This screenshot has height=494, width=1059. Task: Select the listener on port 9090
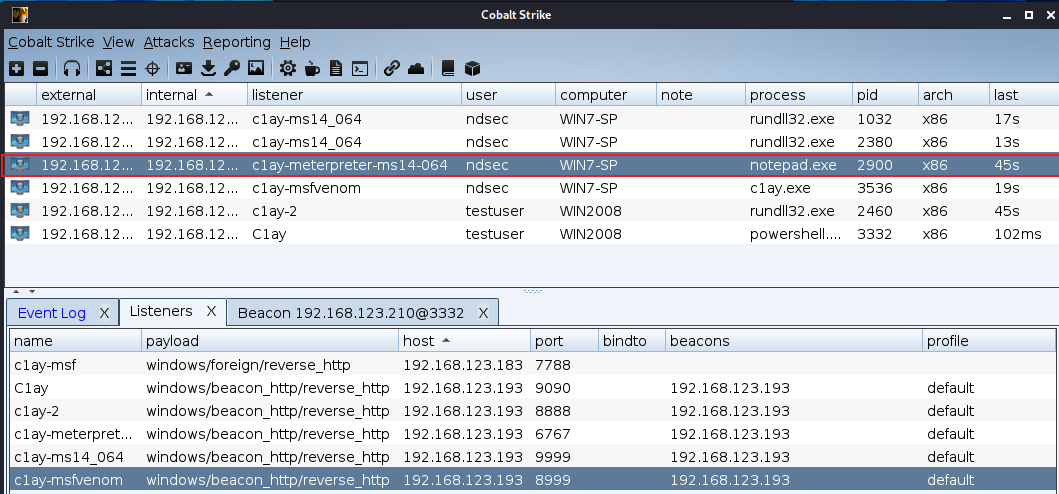tap(532, 388)
